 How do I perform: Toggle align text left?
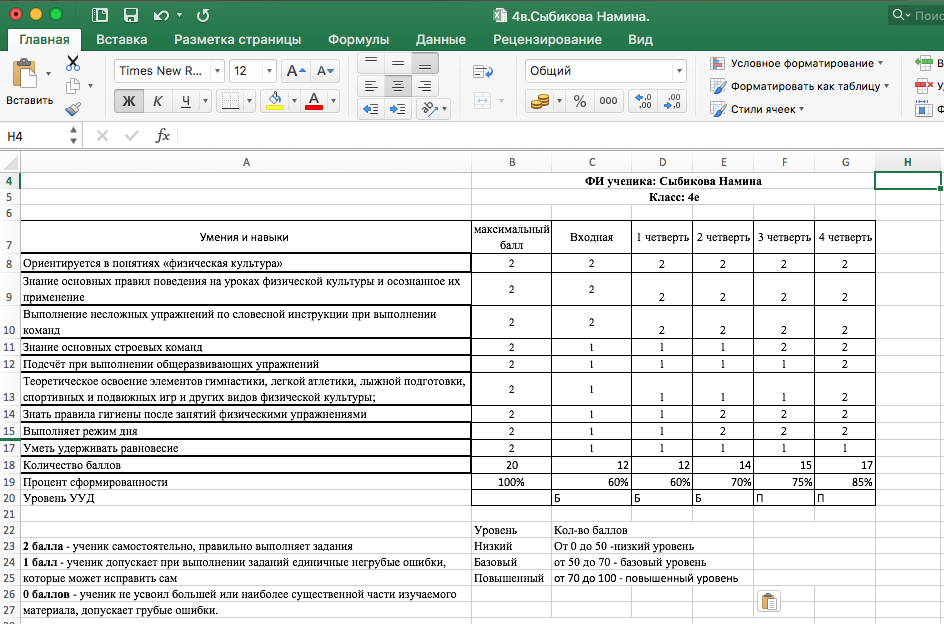point(371,86)
